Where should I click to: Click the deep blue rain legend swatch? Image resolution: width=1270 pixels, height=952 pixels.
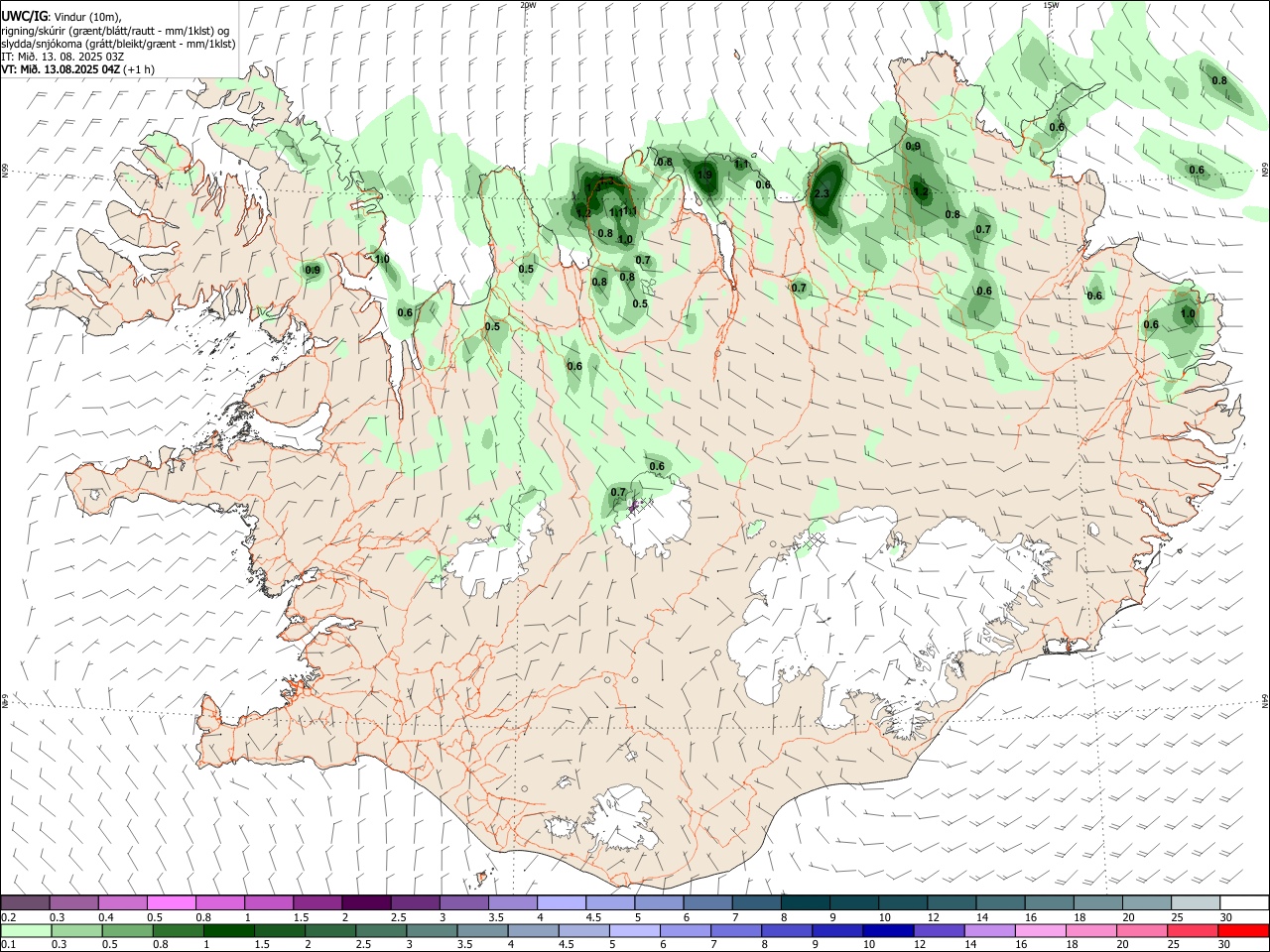click(x=886, y=930)
